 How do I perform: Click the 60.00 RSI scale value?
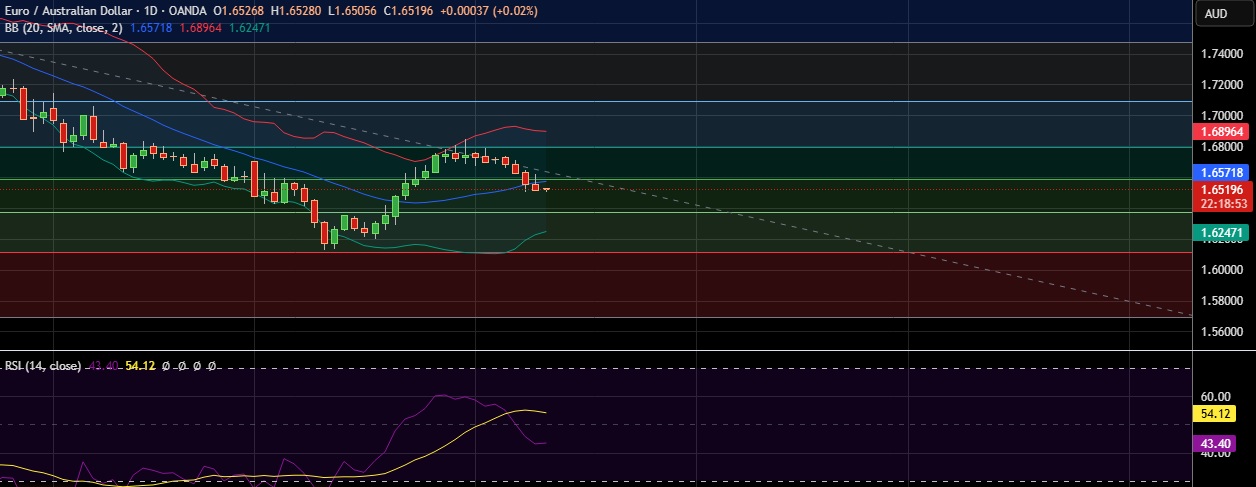pos(1214,396)
